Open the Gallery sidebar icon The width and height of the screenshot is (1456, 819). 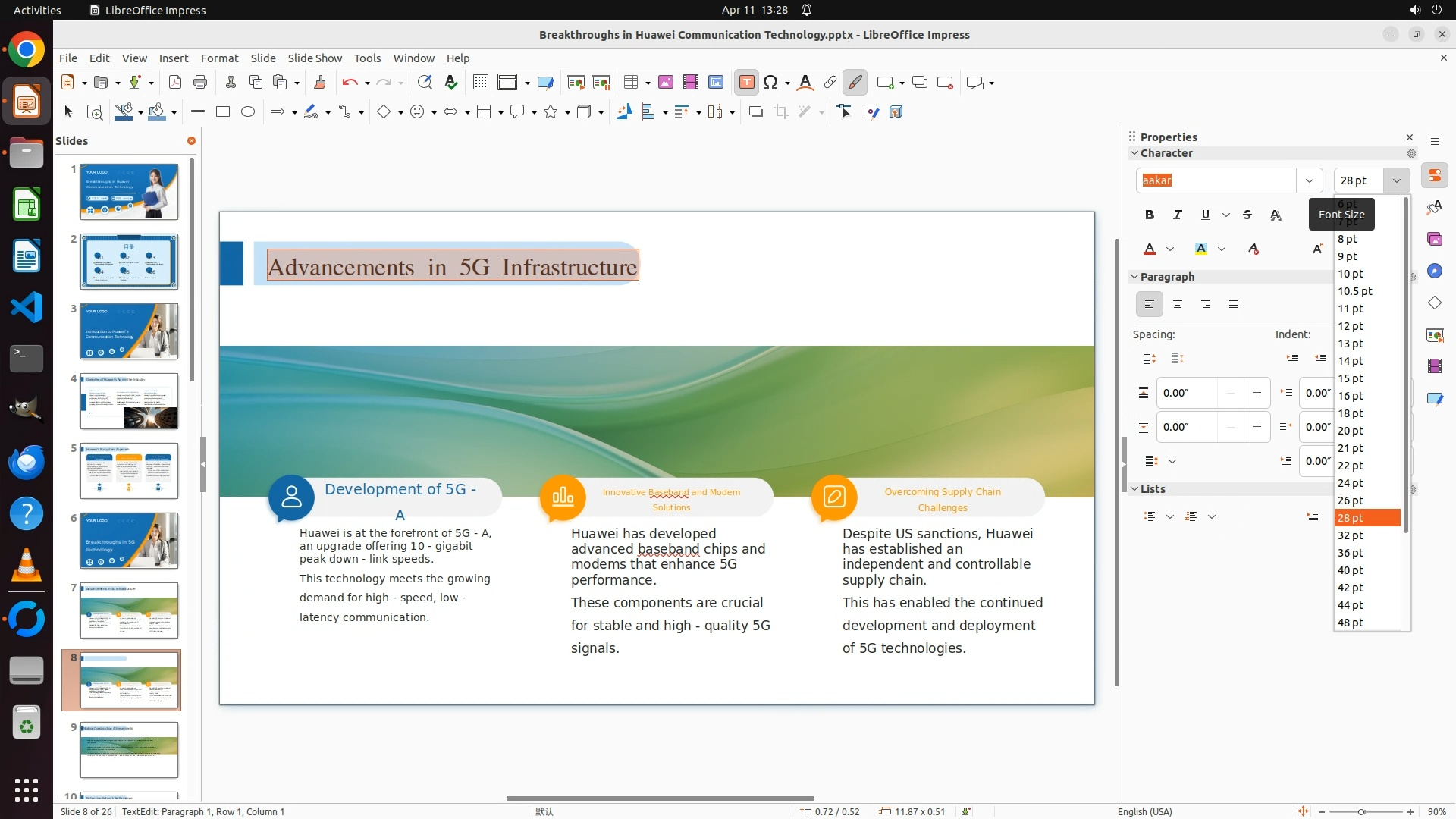pos(1434,240)
